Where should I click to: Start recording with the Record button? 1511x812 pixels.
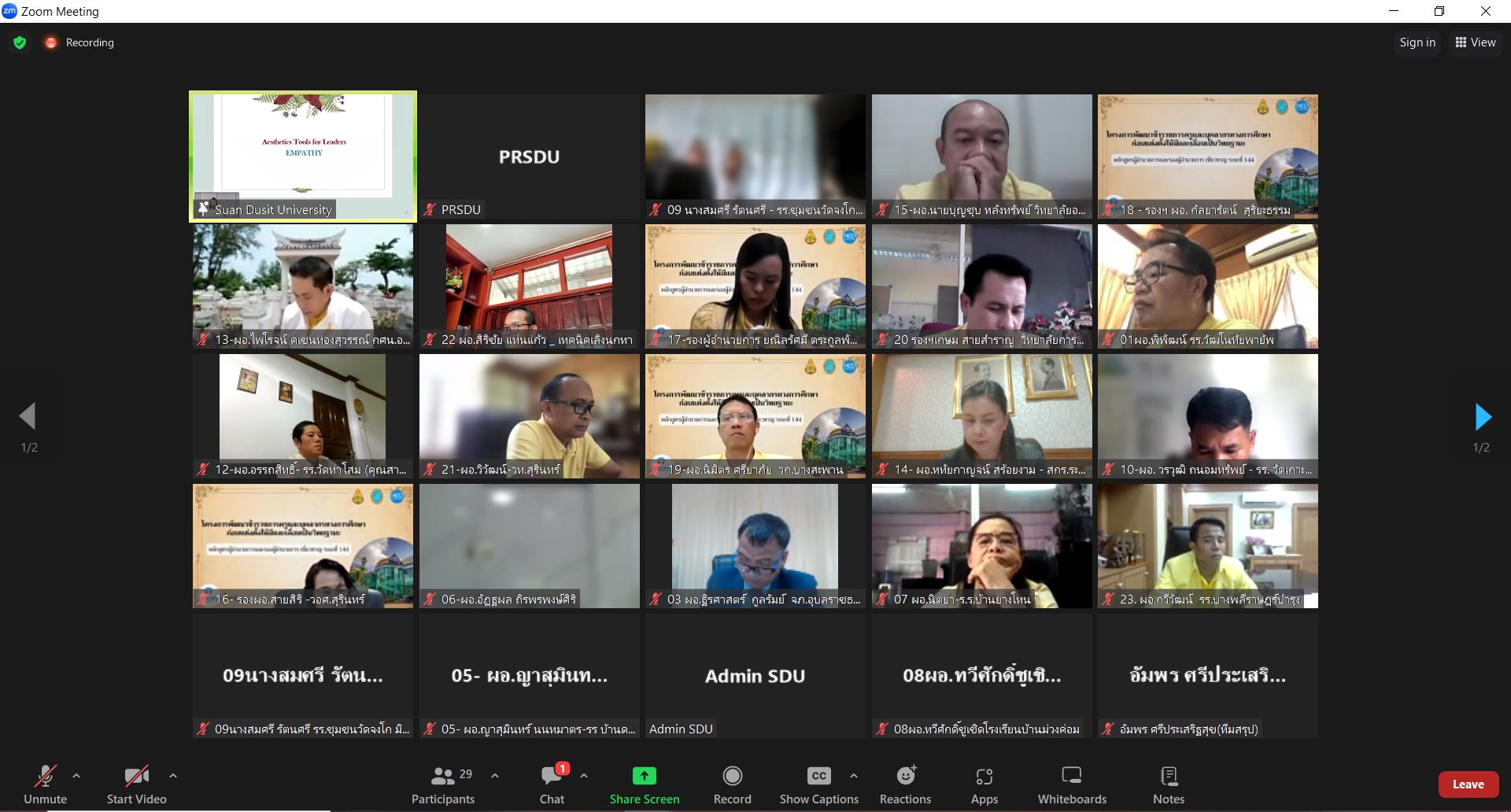tap(732, 785)
